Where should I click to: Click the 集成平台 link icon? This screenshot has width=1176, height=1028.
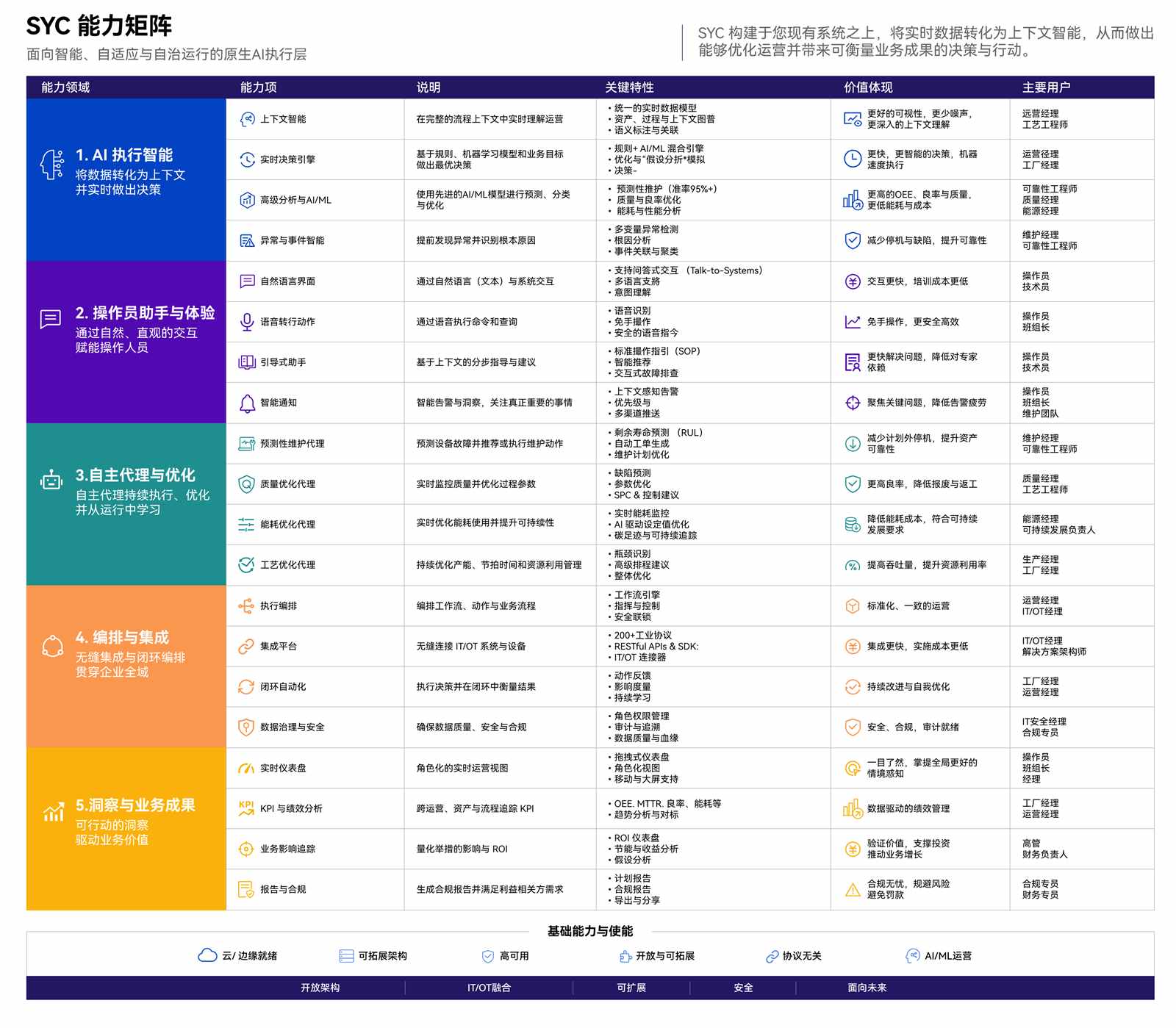click(x=246, y=647)
